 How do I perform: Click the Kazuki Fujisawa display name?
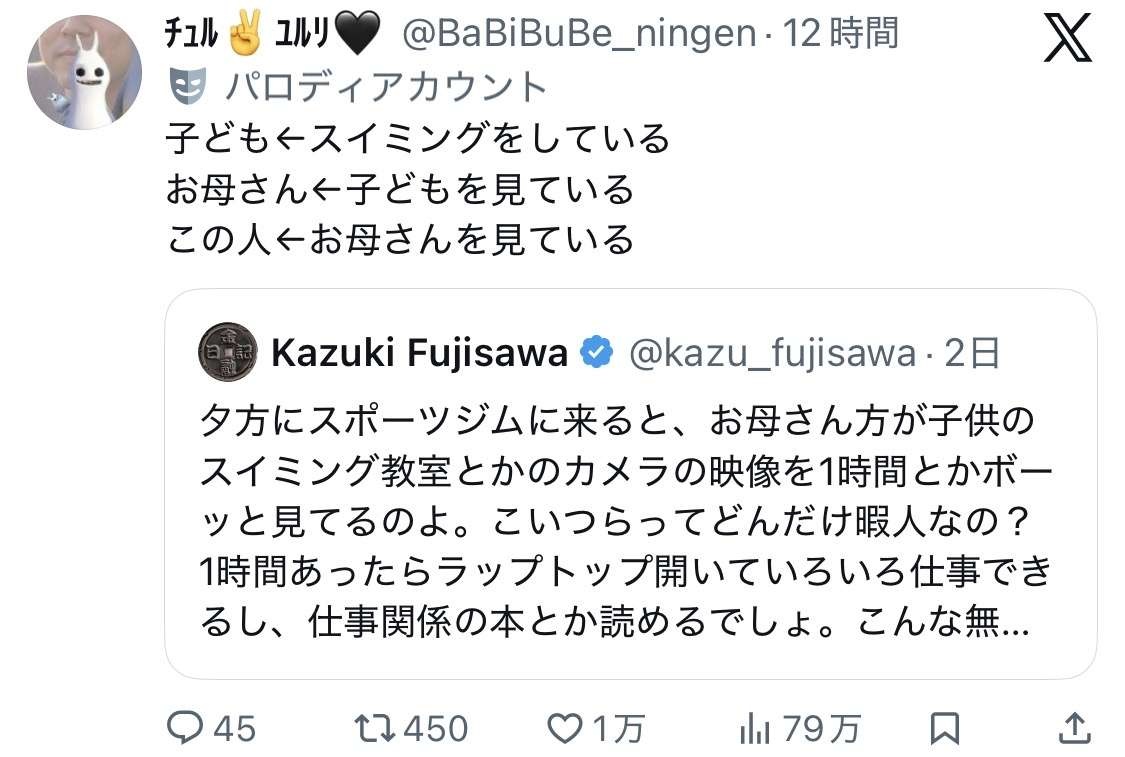(x=420, y=352)
